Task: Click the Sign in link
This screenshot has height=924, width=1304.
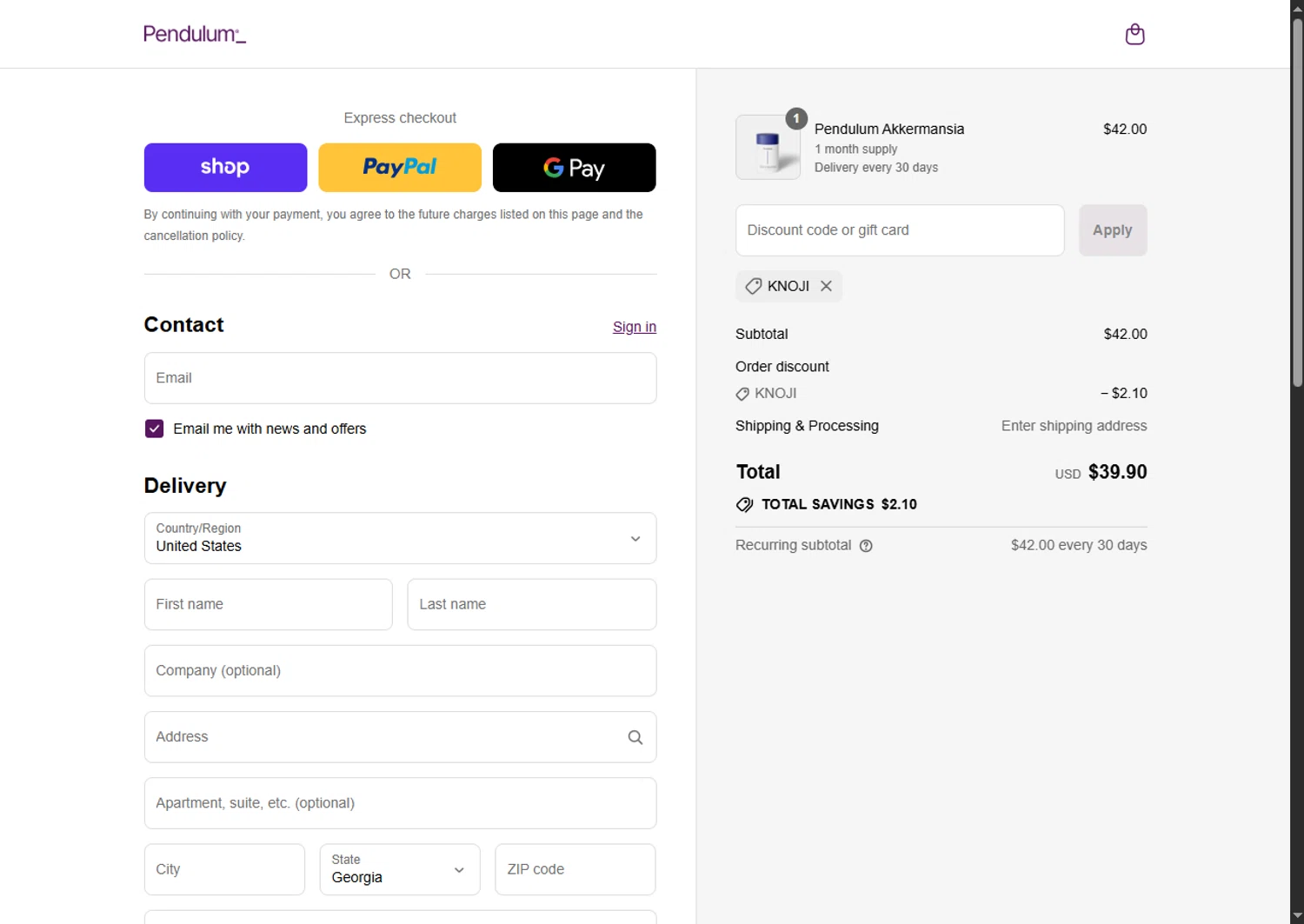Action: pos(634,327)
